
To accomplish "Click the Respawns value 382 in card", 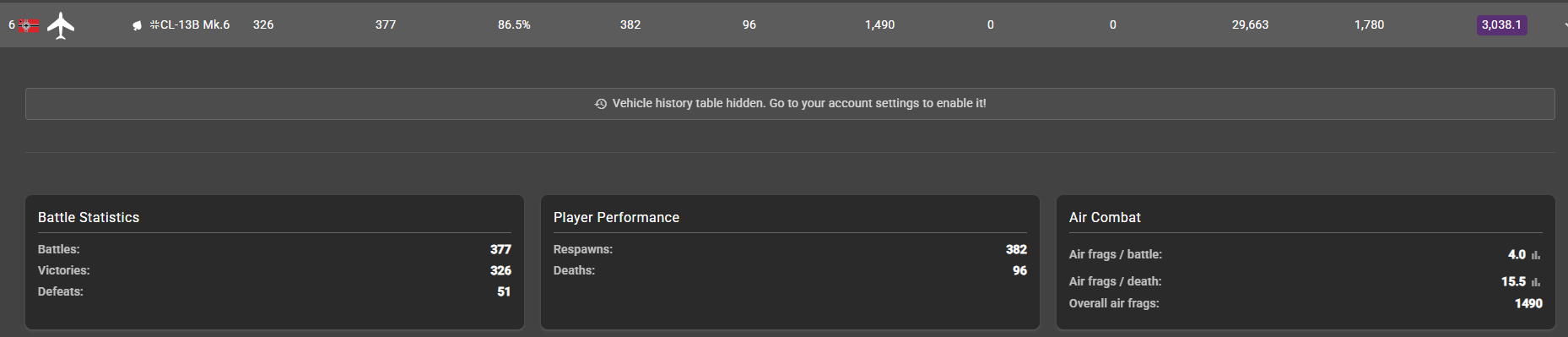I will coord(1016,249).
